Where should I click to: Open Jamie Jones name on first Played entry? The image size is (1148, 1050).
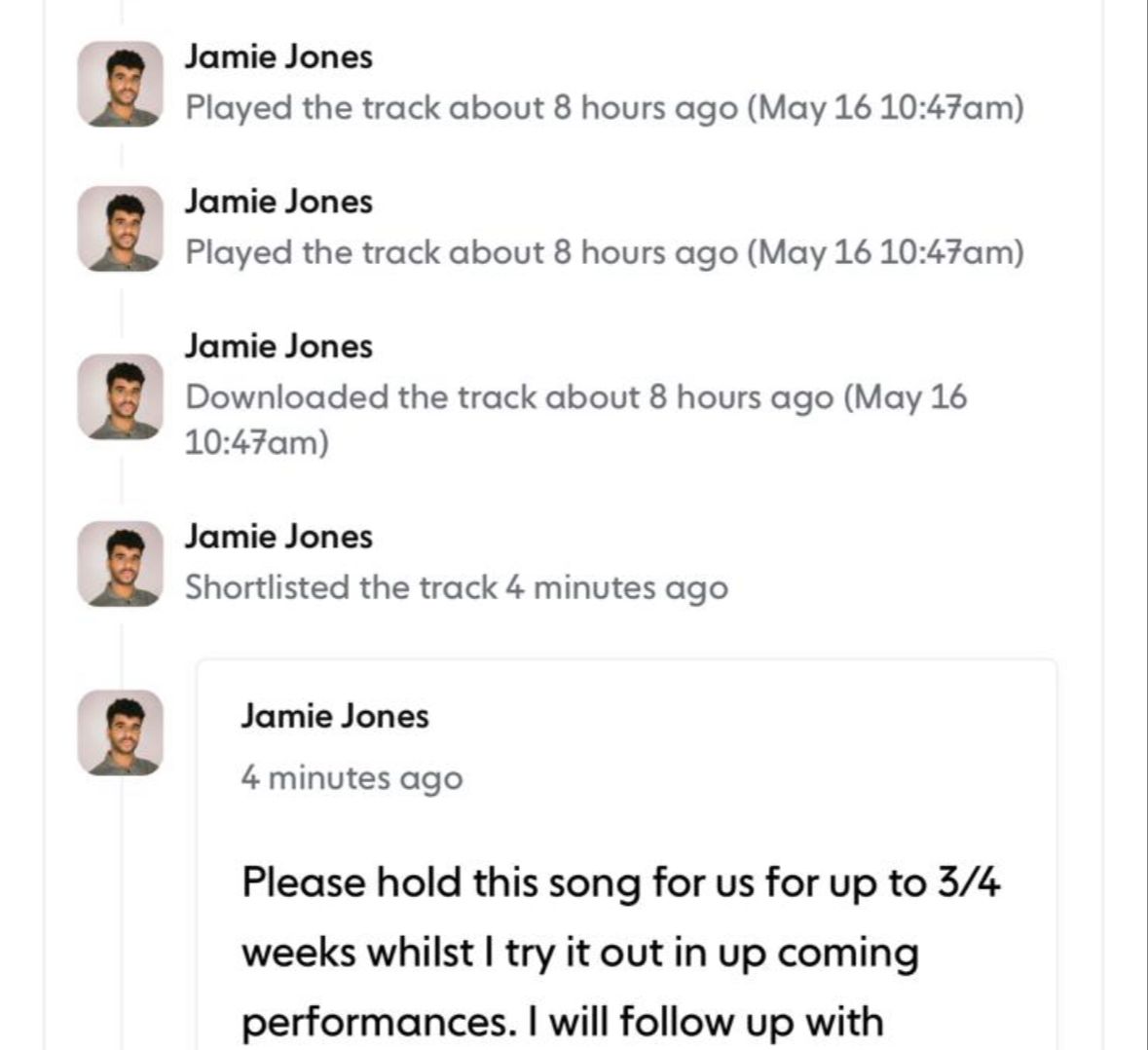click(278, 56)
